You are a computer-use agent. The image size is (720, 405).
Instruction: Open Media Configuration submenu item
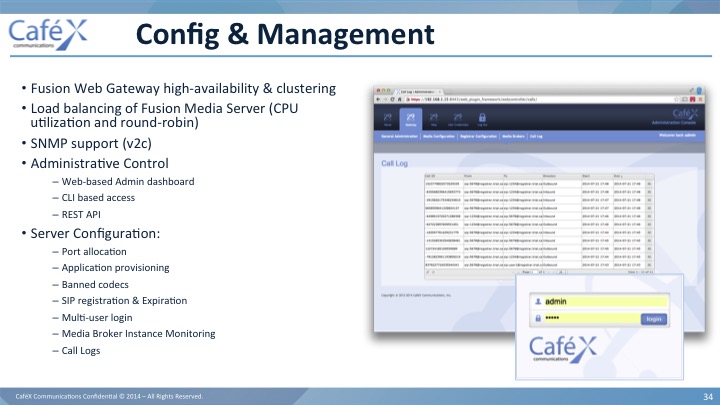[439, 136]
